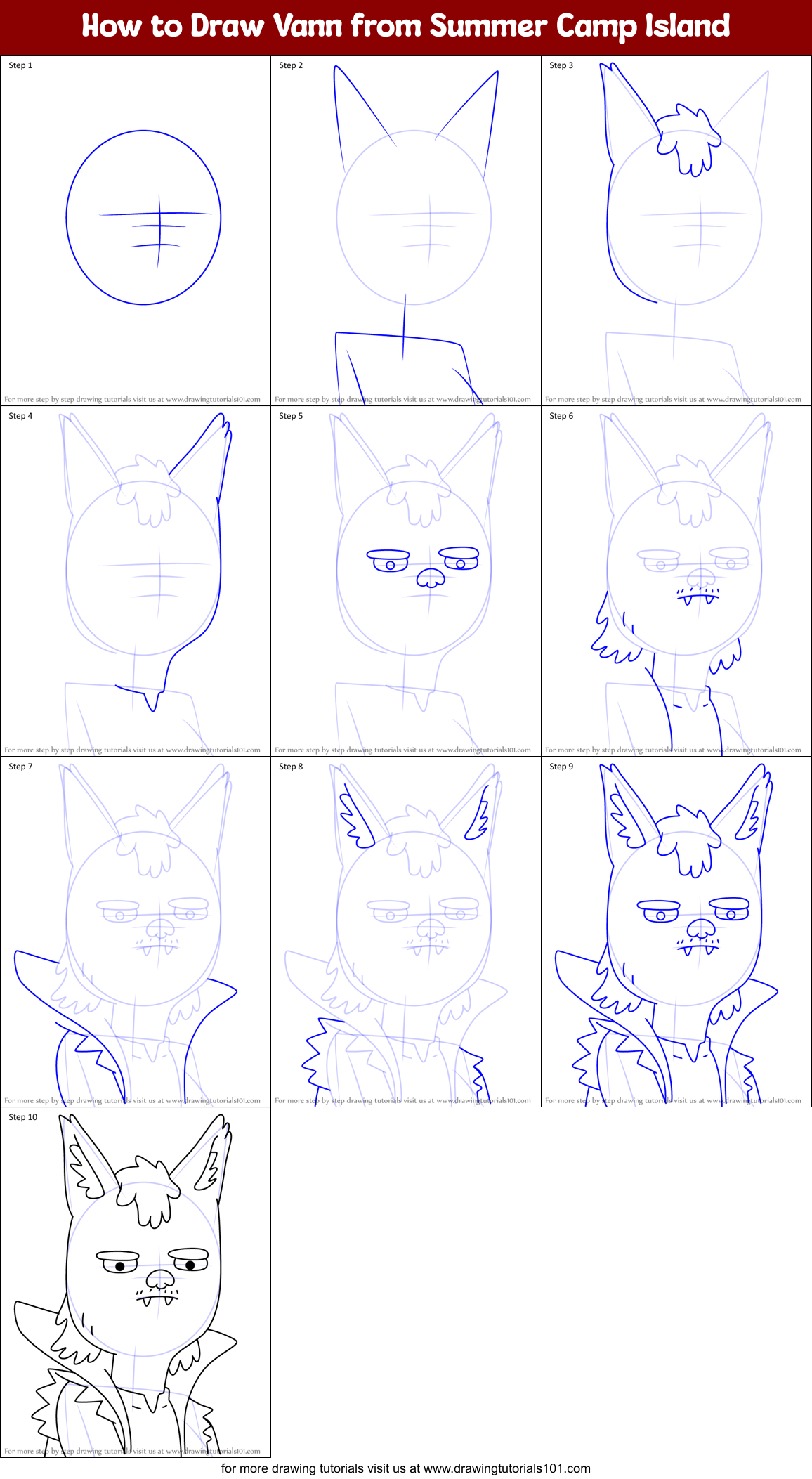
Task: View the Step 4 right ear drawing
Action: [x=136, y=581]
